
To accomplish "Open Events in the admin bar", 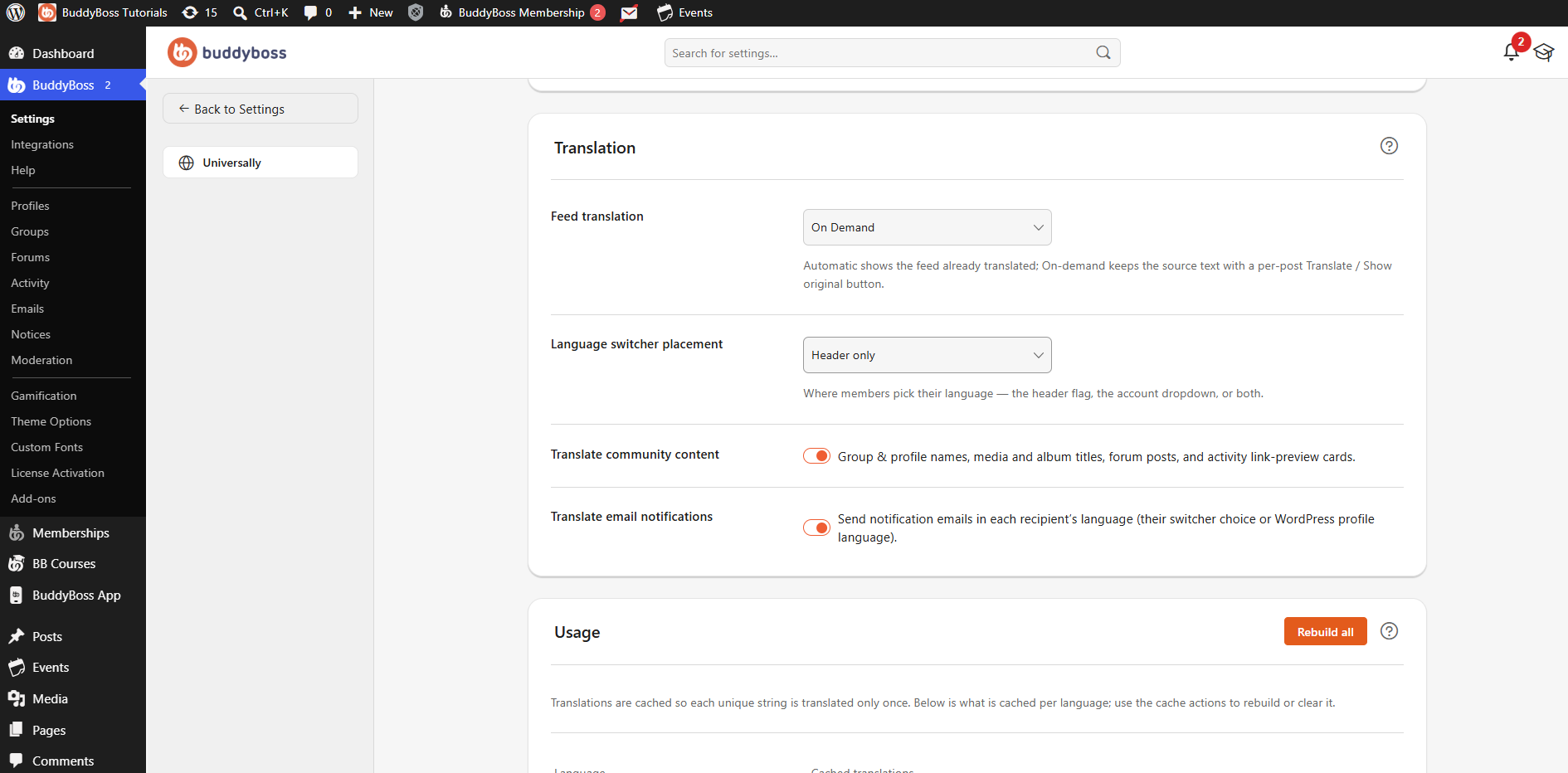I will coord(685,12).
